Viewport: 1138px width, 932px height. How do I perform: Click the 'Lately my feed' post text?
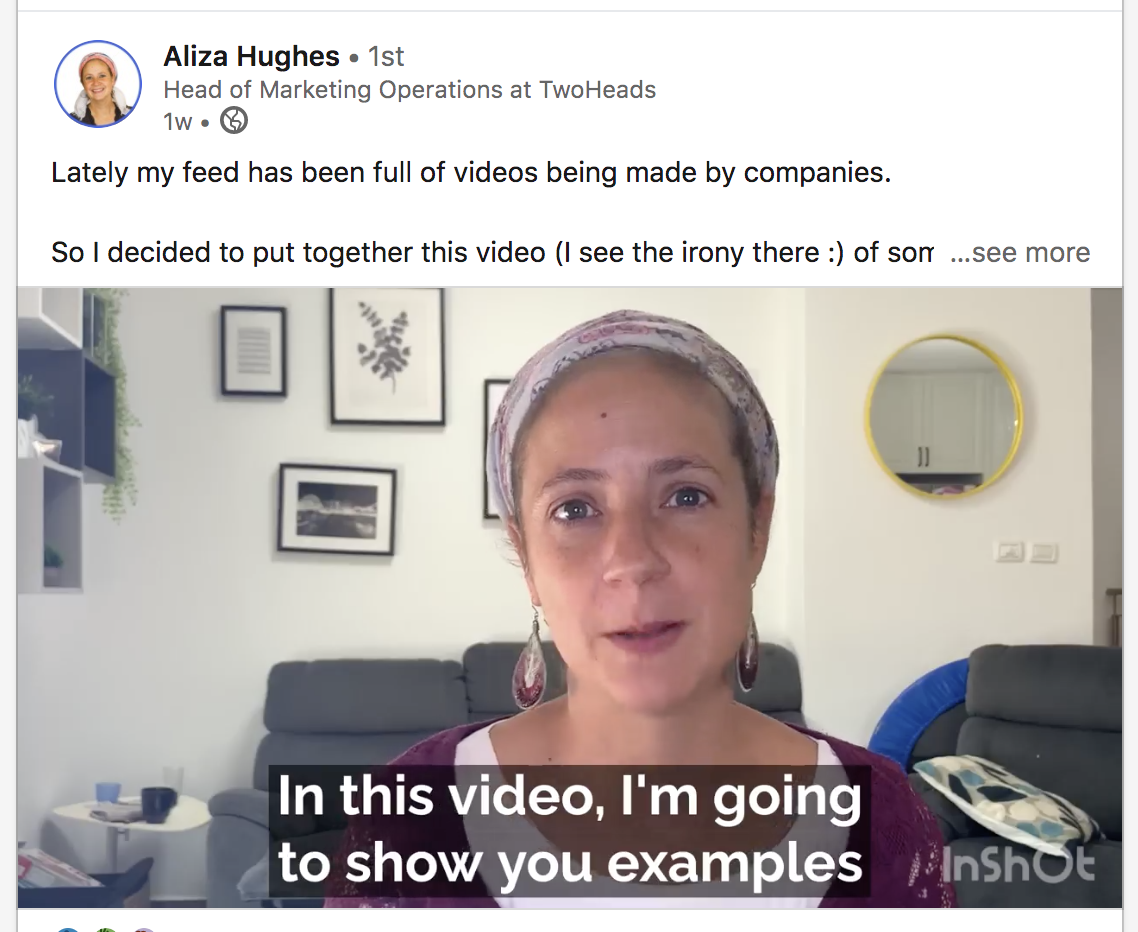pos(471,173)
